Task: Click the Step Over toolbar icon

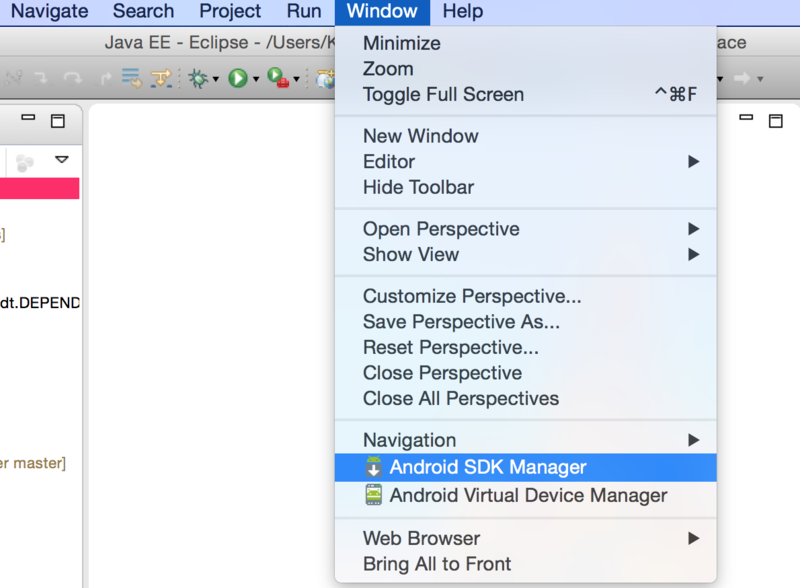Action: tap(73, 78)
